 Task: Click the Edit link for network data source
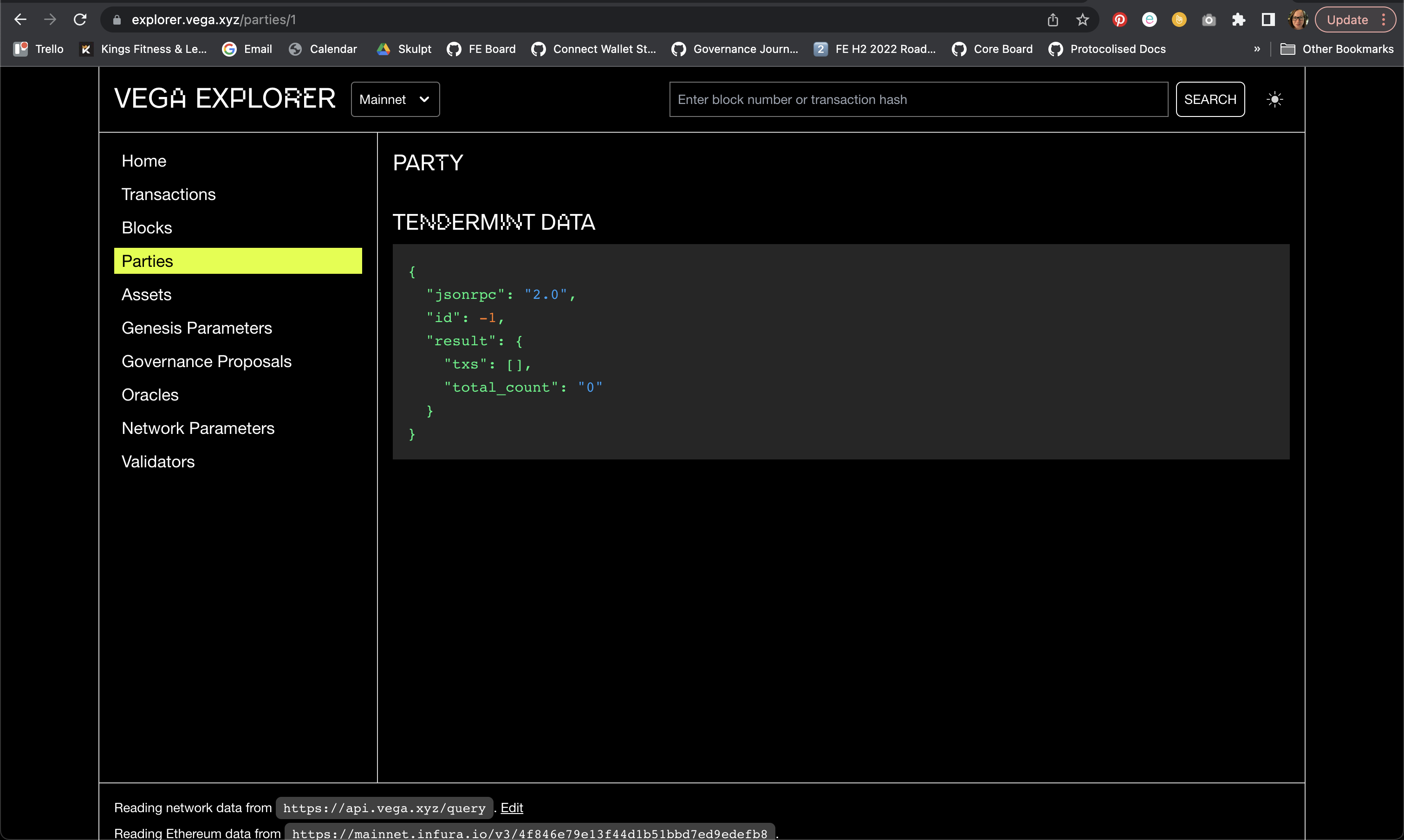pos(512,808)
